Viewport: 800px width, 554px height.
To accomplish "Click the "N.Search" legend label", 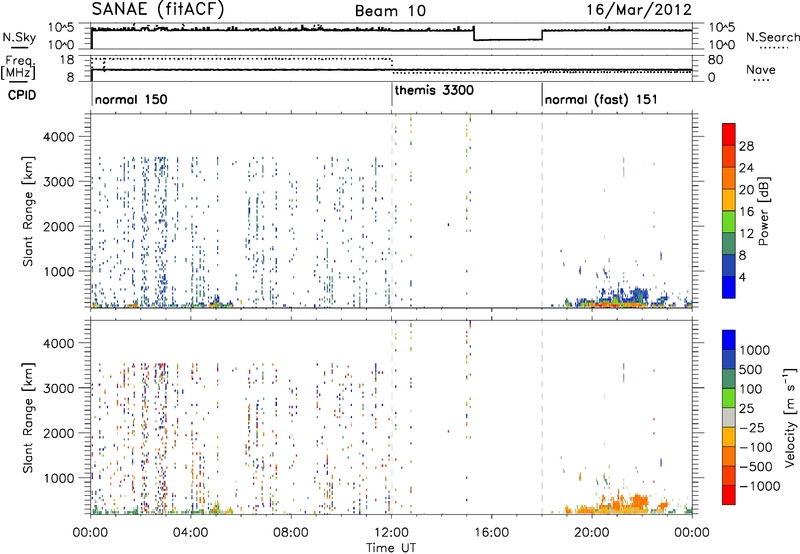I will point(773,37).
